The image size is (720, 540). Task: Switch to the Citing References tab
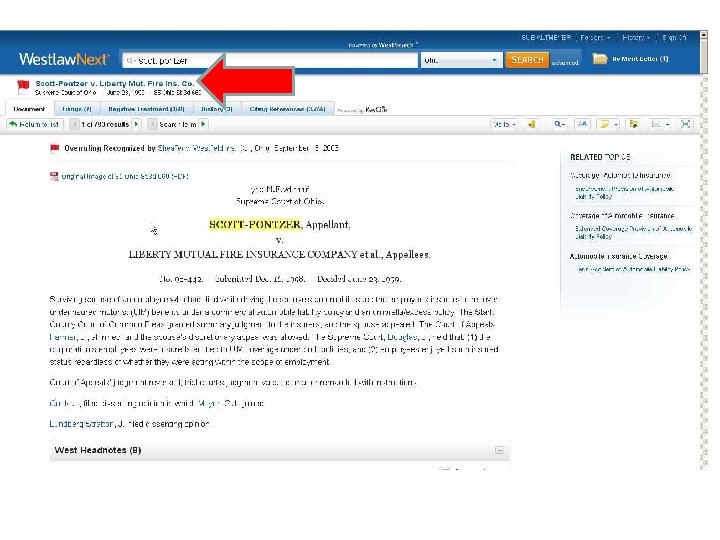point(287,109)
